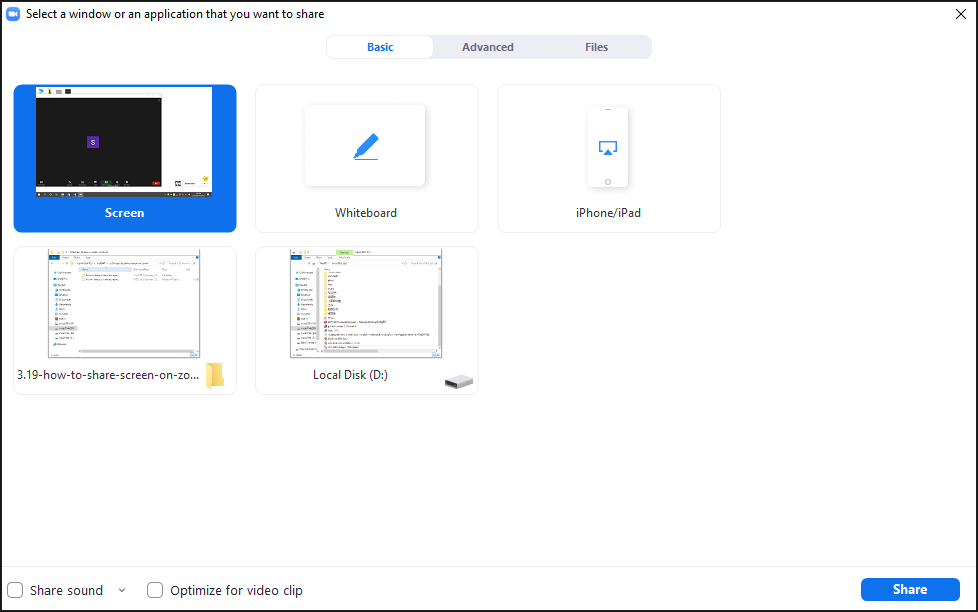This screenshot has height=612, width=978.
Task: Select the Screen thumbnail
Action: (x=123, y=142)
